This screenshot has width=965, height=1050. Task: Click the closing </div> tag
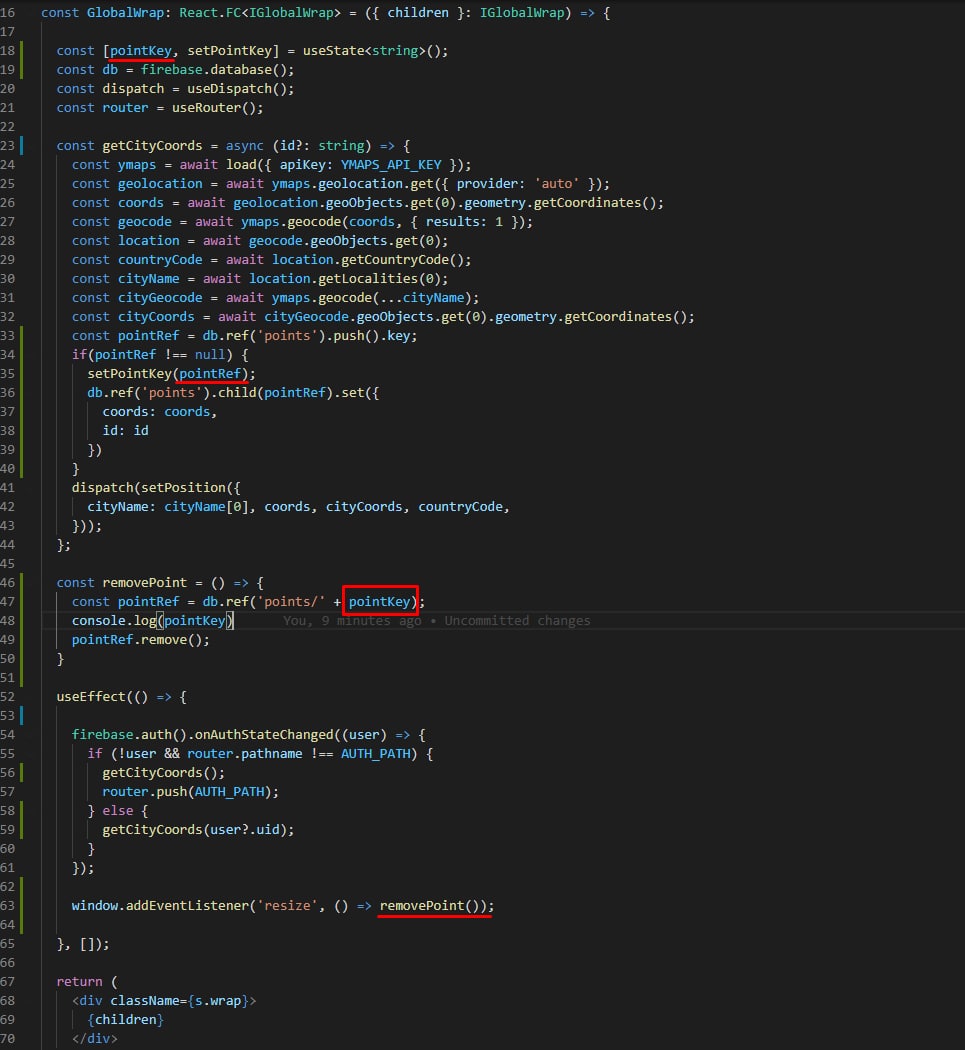pos(94,1039)
